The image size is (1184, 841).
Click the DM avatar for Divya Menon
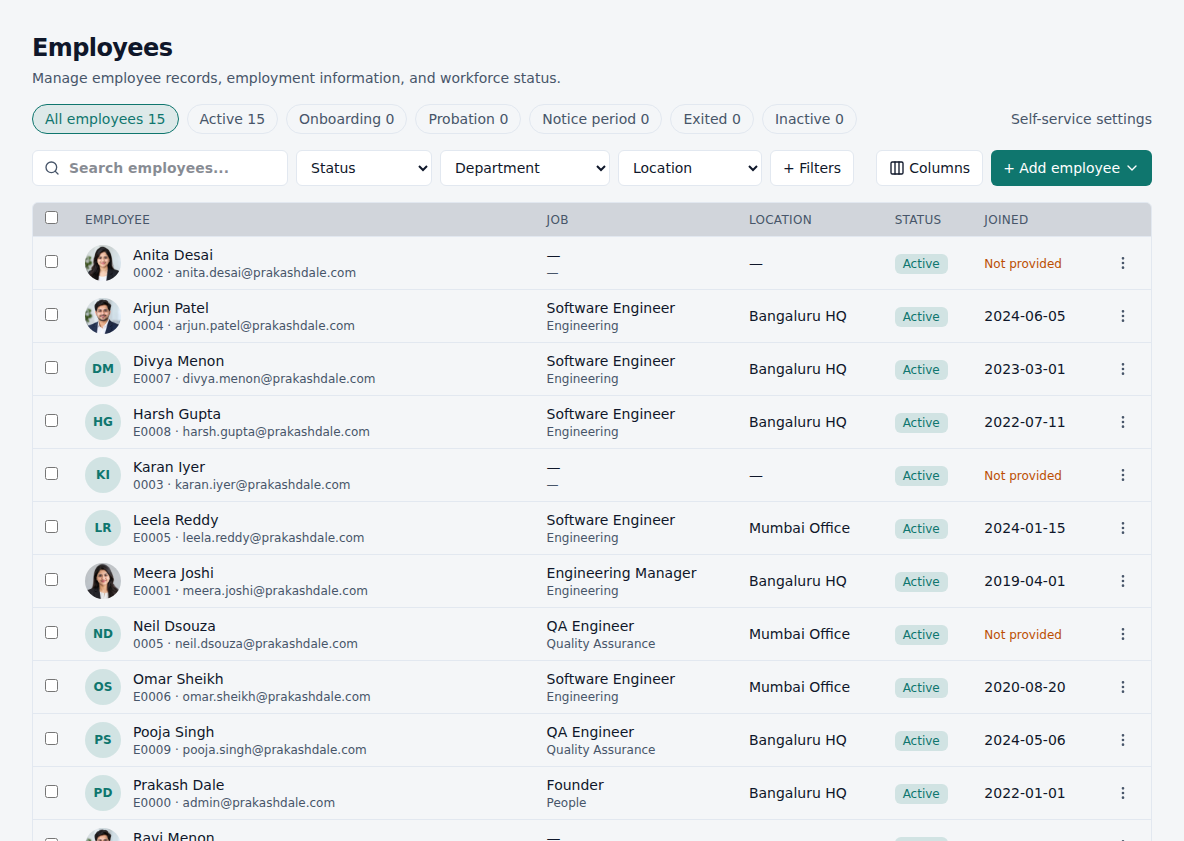coord(103,368)
